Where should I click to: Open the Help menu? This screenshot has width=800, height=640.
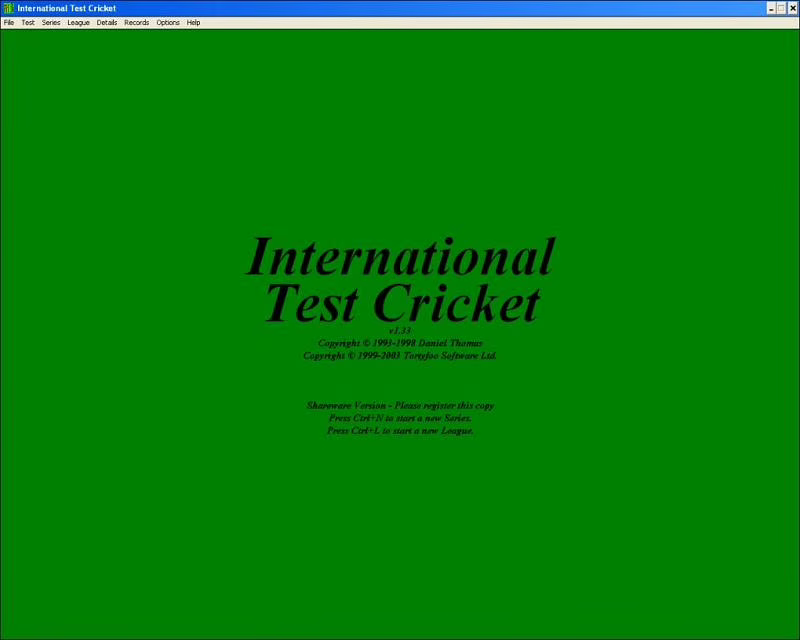193,22
